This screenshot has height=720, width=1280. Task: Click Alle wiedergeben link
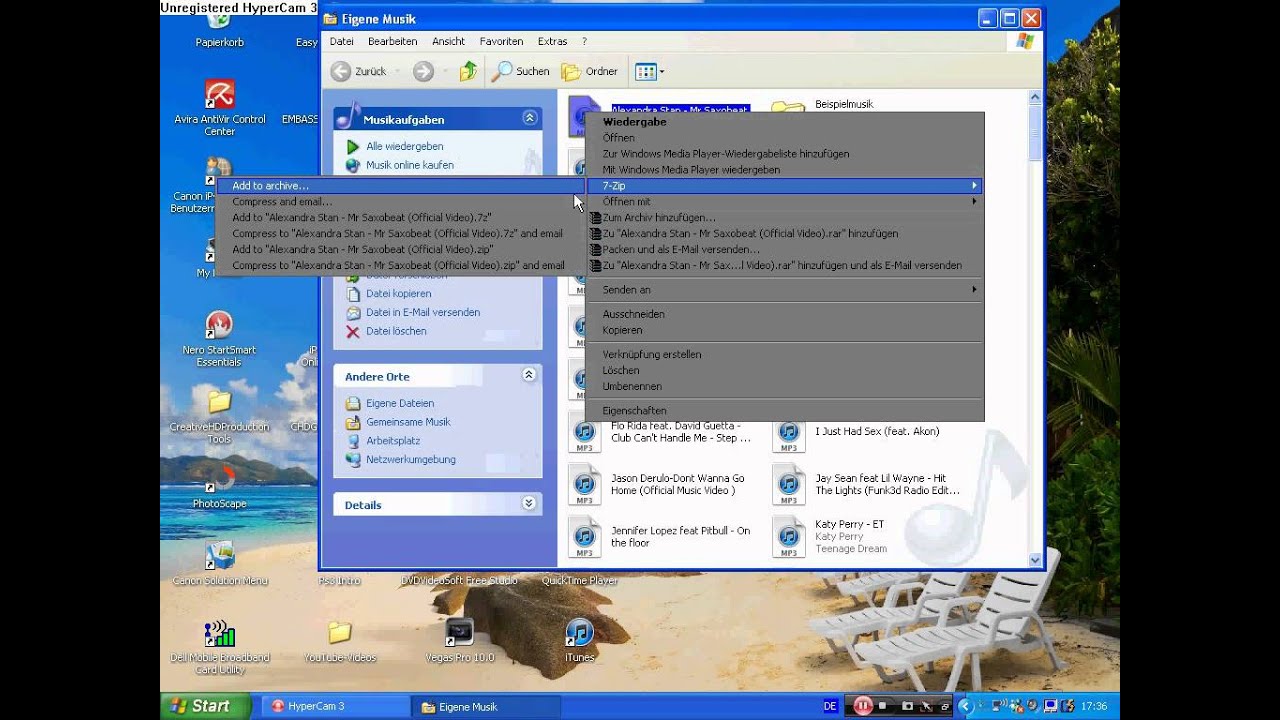click(x=404, y=146)
